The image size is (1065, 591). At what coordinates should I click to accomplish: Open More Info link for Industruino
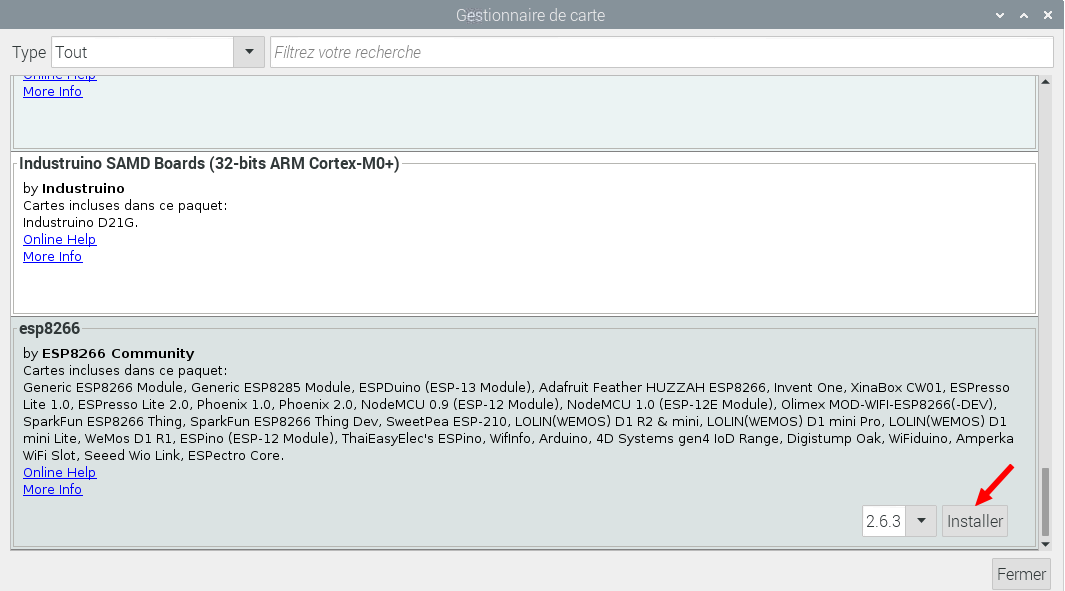click(x=52, y=256)
